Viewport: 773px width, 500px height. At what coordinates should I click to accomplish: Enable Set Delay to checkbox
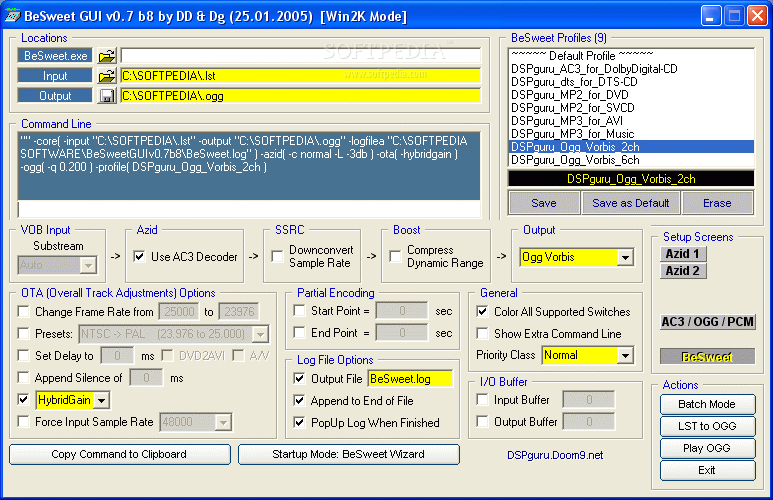click(x=23, y=355)
